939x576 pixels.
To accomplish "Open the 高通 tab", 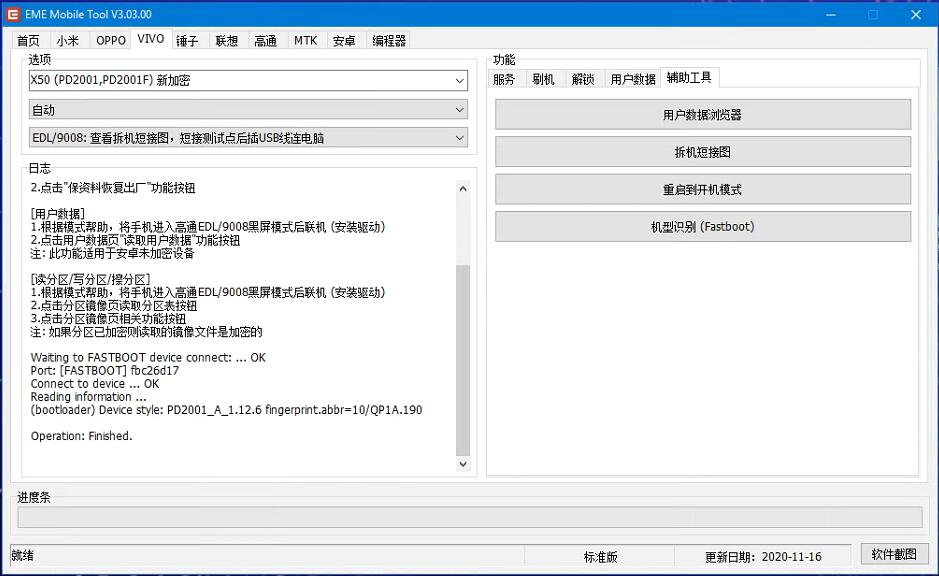I will [266, 41].
